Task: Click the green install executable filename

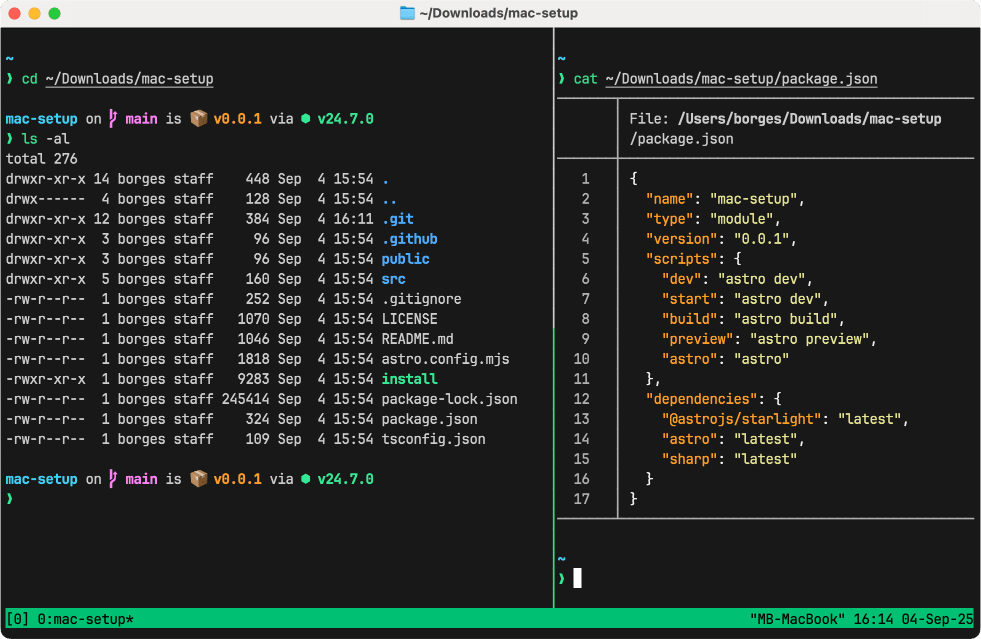Action: tap(409, 379)
